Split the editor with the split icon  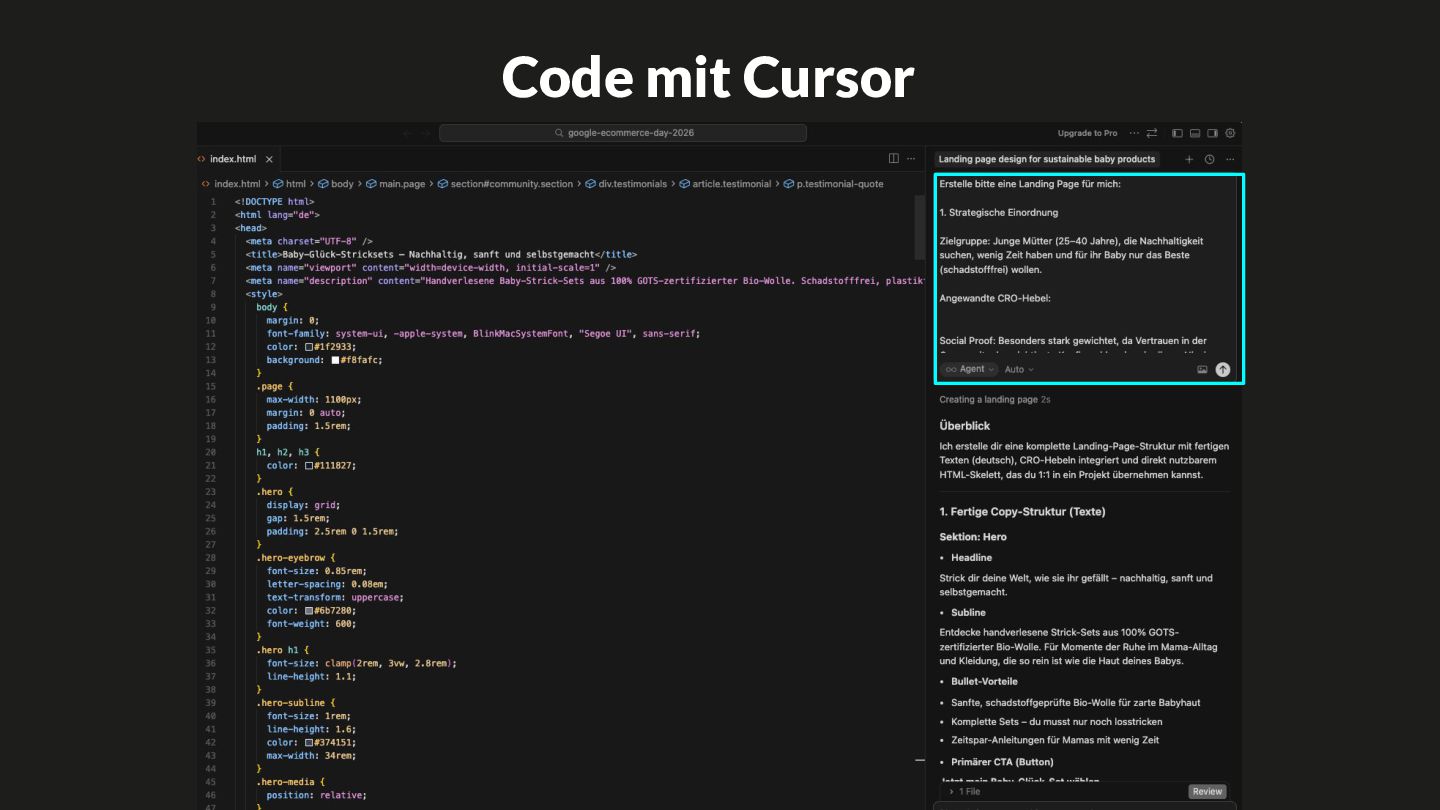(894, 159)
